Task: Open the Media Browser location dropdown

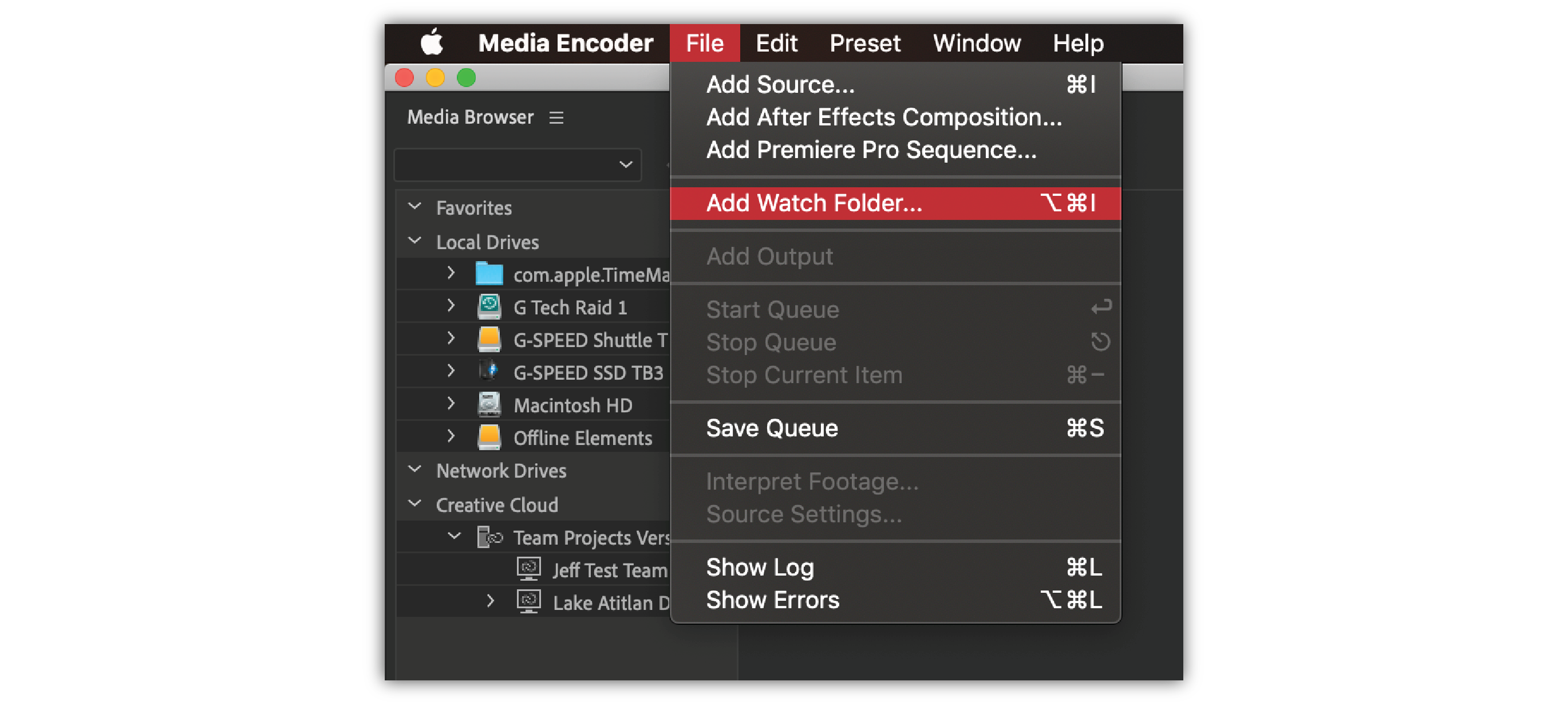Action: pos(518,164)
